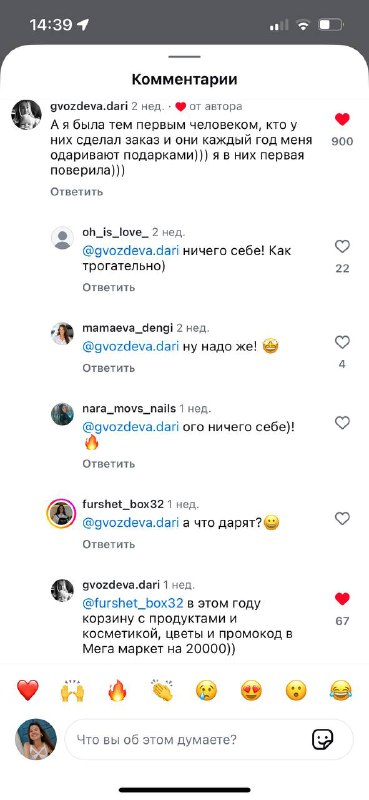Grab the sheet handle above Комментарии
Viewport: 369px width, 800px height.
coord(184,57)
